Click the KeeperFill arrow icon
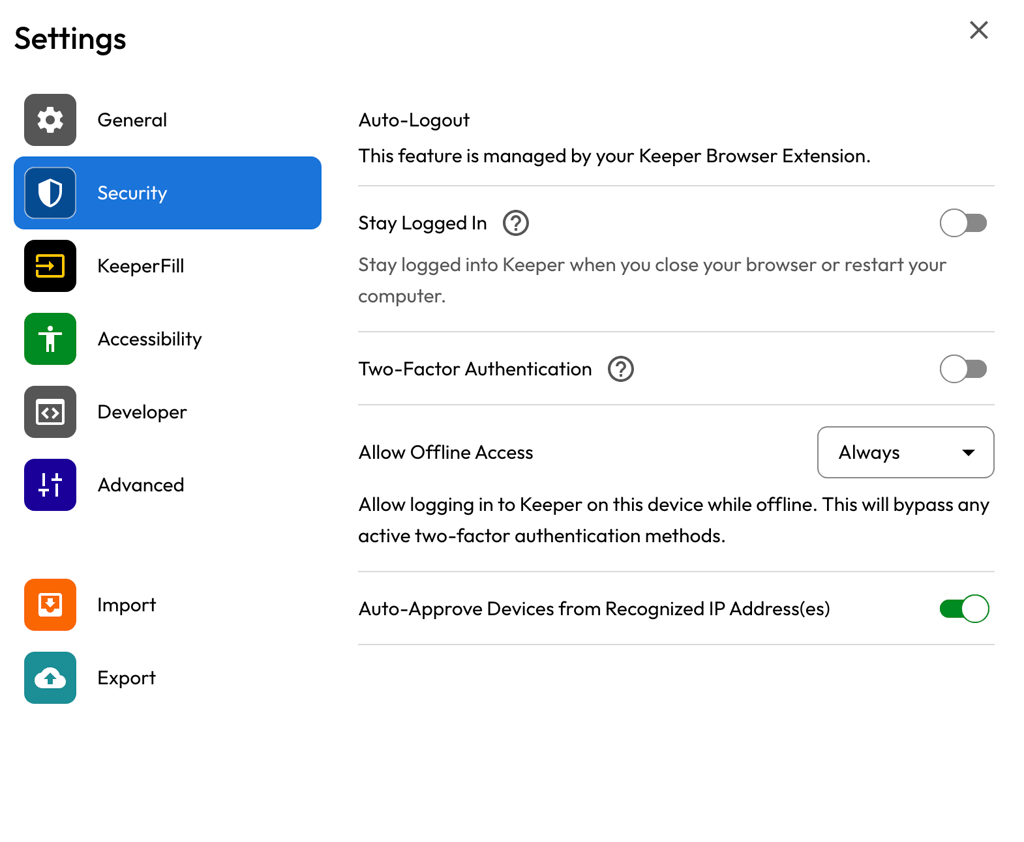This screenshot has width=1024, height=842. point(50,266)
